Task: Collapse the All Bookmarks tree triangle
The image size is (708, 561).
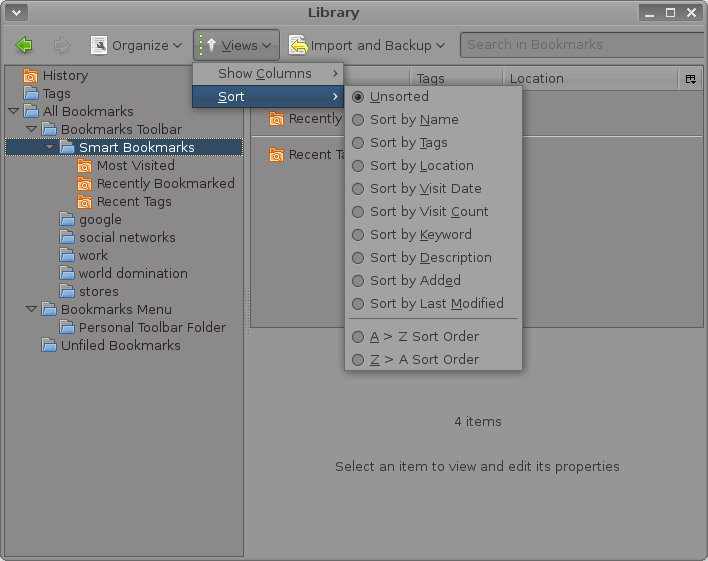Action: [14, 111]
